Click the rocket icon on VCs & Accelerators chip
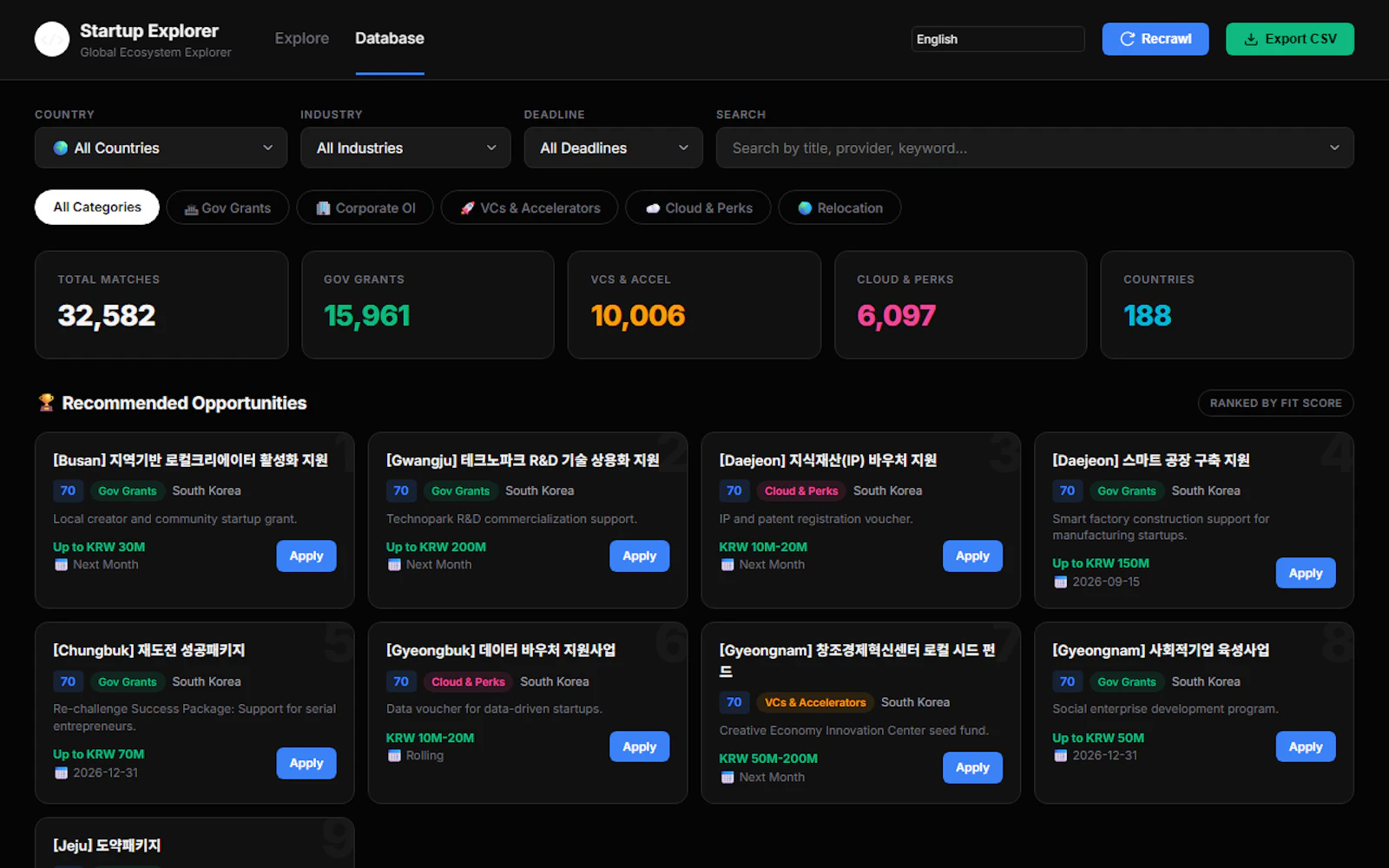Screen dimensions: 1389x868 [467, 208]
